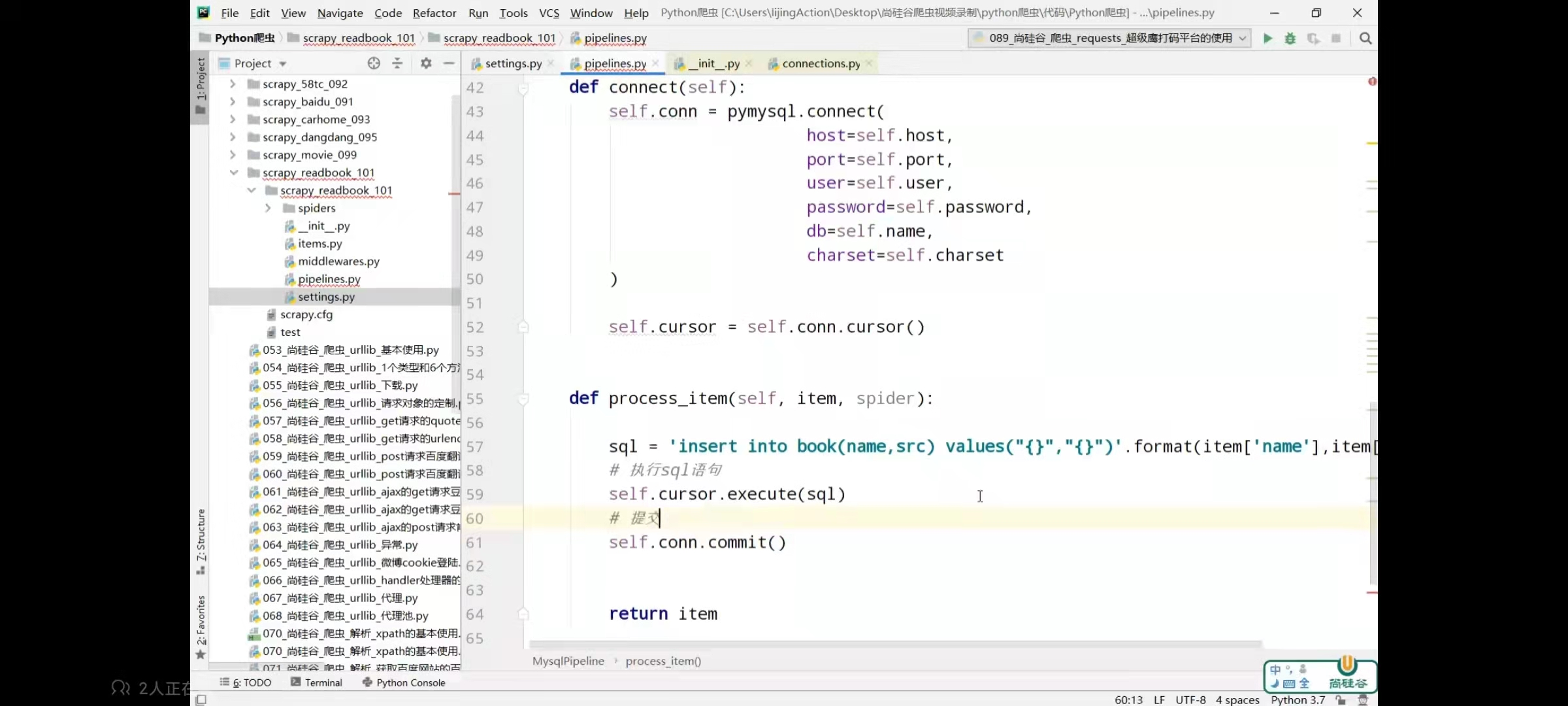Image resolution: width=1568 pixels, height=706 pixels.
Task: Toggle tool window bars button in the bottom-left corner
Action: click(x=201, y=700)
